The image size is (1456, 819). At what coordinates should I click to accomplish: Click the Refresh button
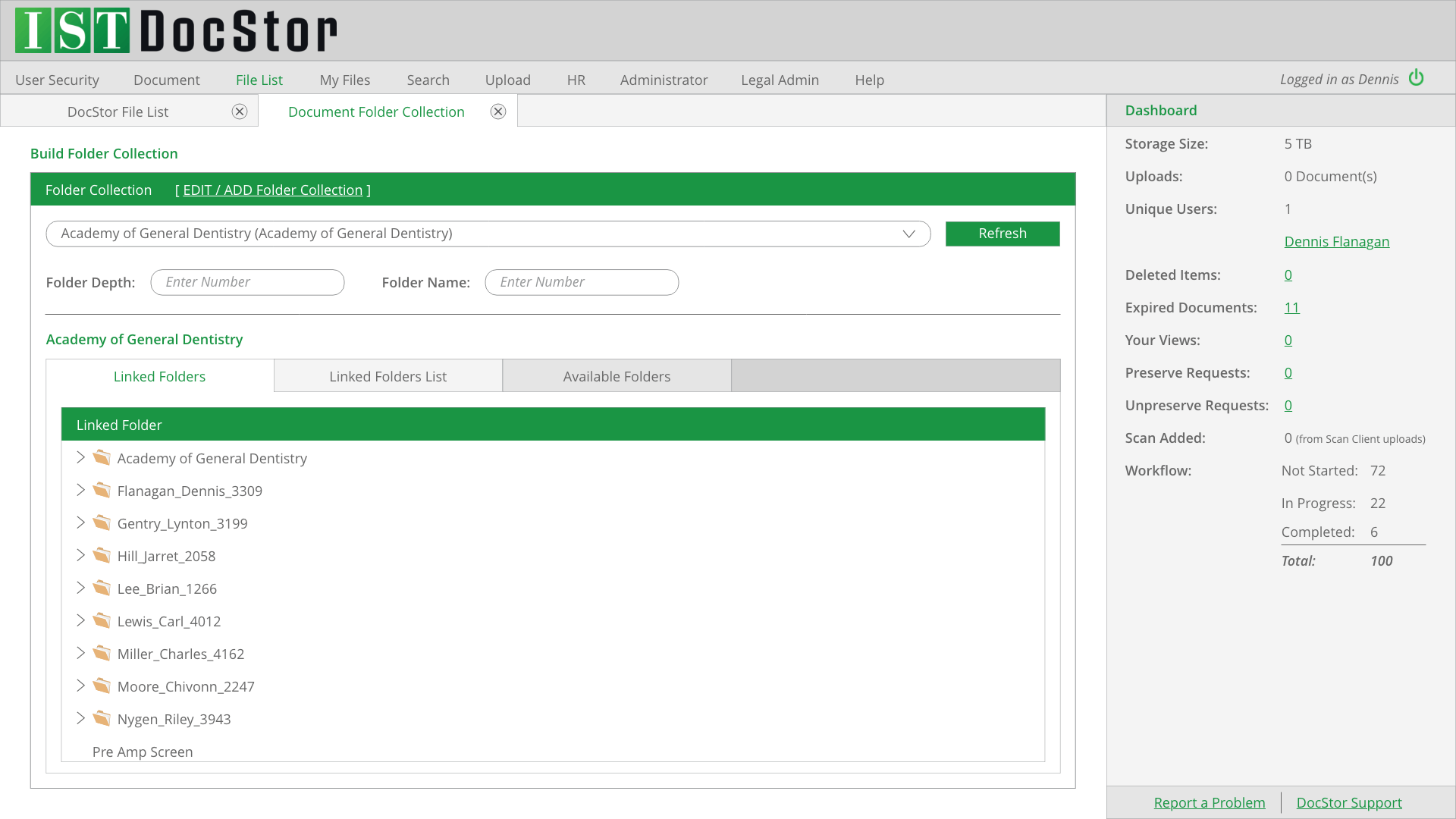click(x=1003, y=234)
